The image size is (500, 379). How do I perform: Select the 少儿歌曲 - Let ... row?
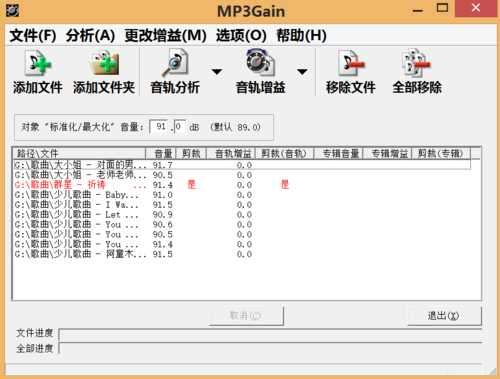coord(242,214)
